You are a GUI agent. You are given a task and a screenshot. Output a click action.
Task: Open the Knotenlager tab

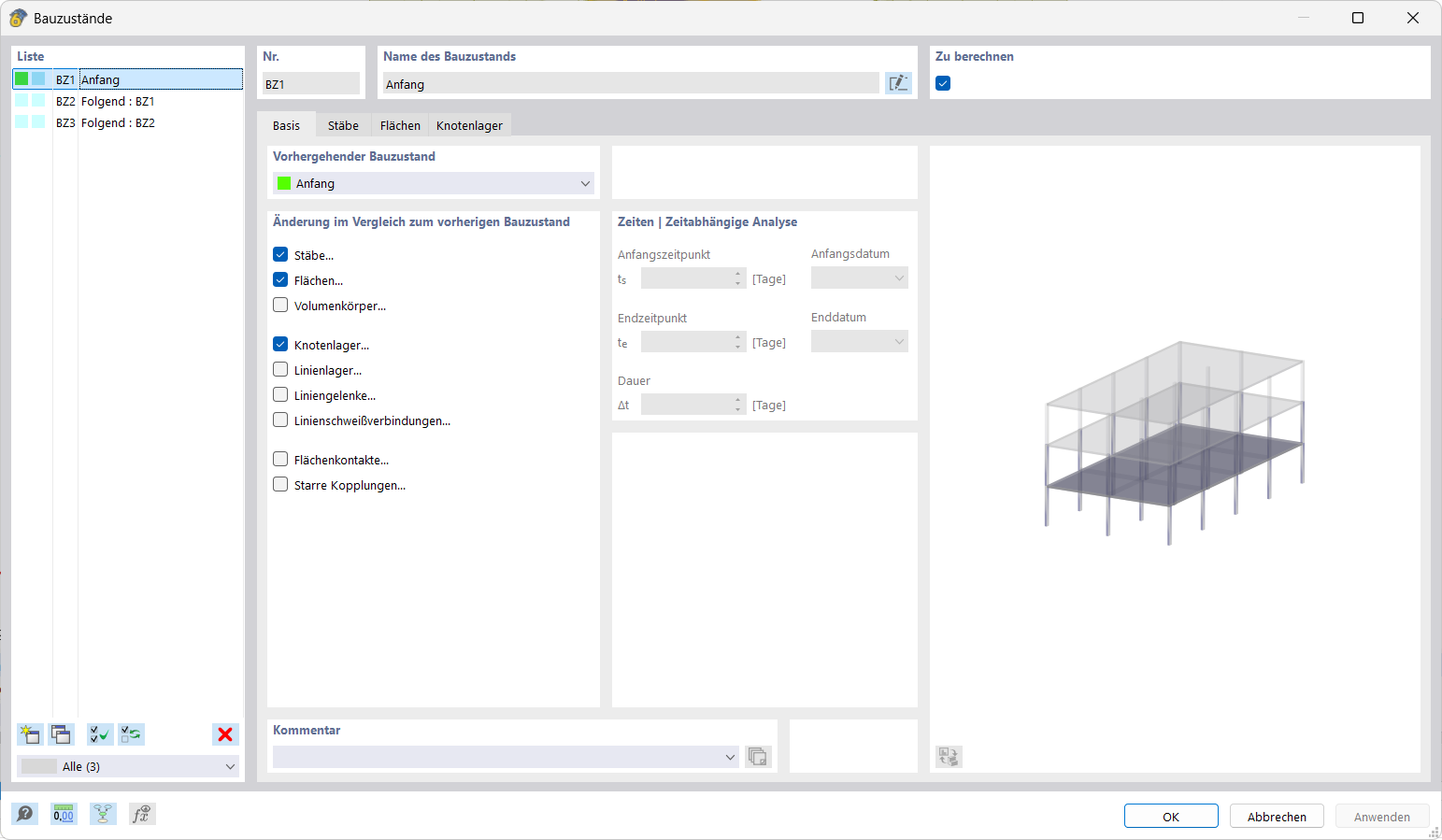pos(469,124)
